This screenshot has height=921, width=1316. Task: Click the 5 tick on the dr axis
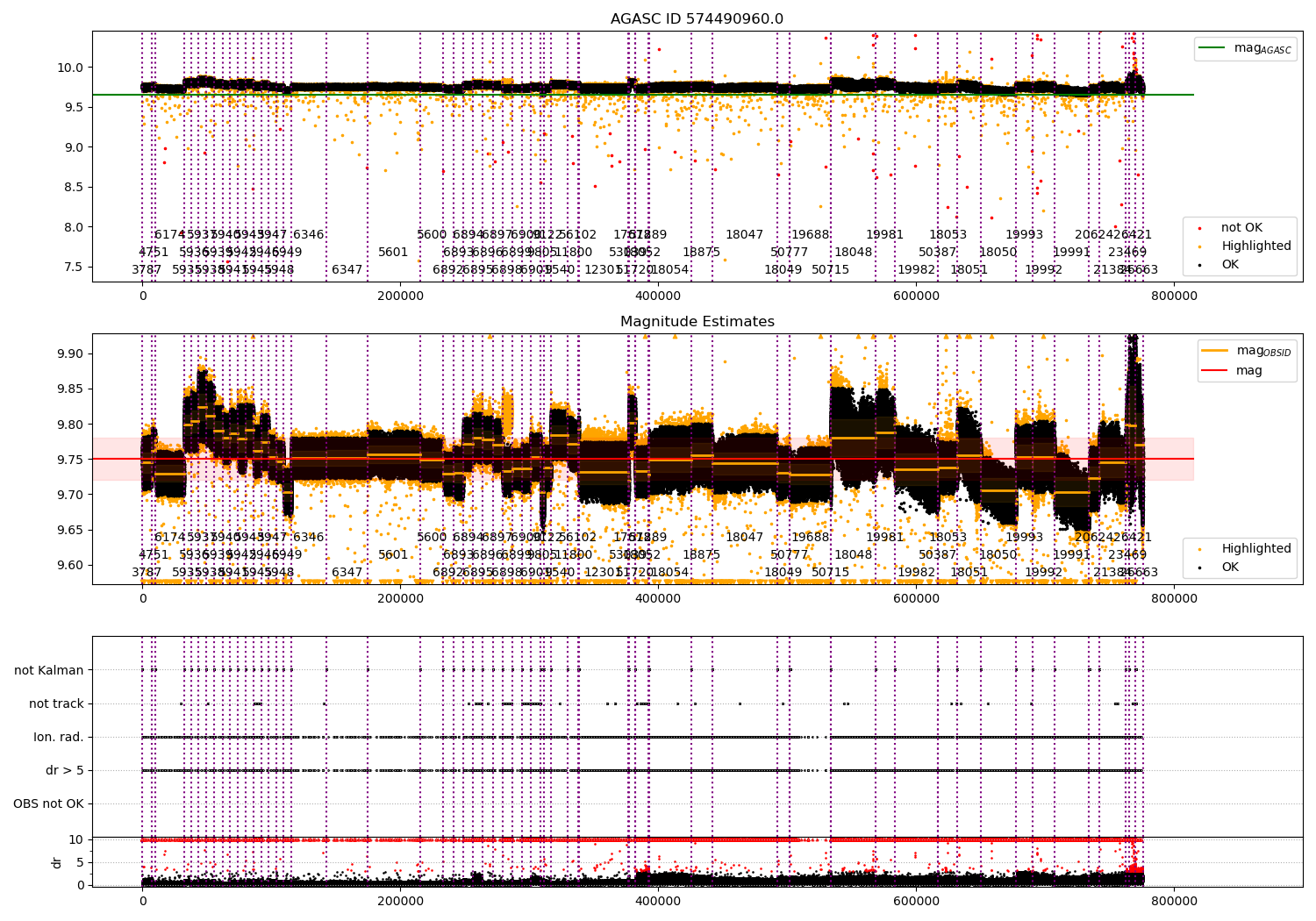point(81,862)
